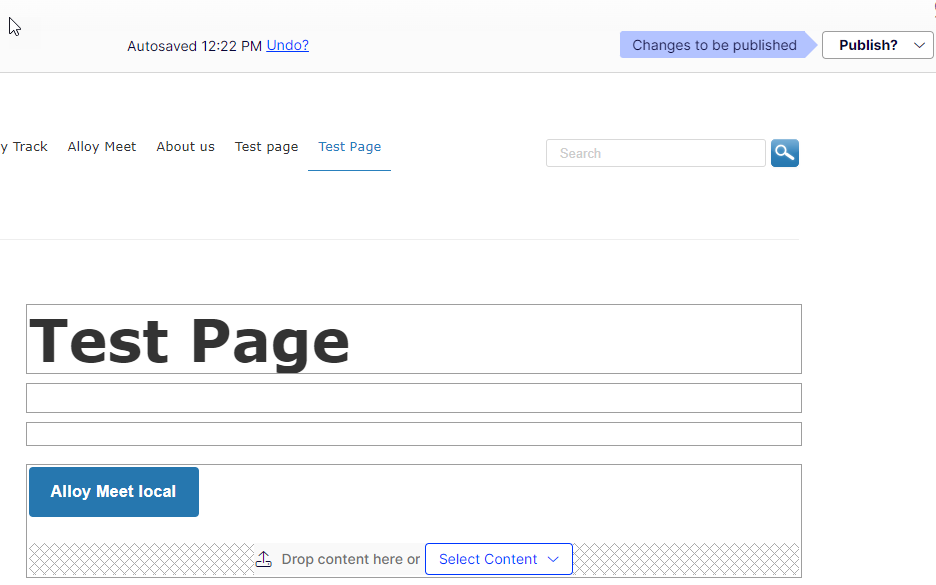This screenshot has width=936, height=585.
Task: Open the Publish? dropdown menu
Action: click(877, 45)
